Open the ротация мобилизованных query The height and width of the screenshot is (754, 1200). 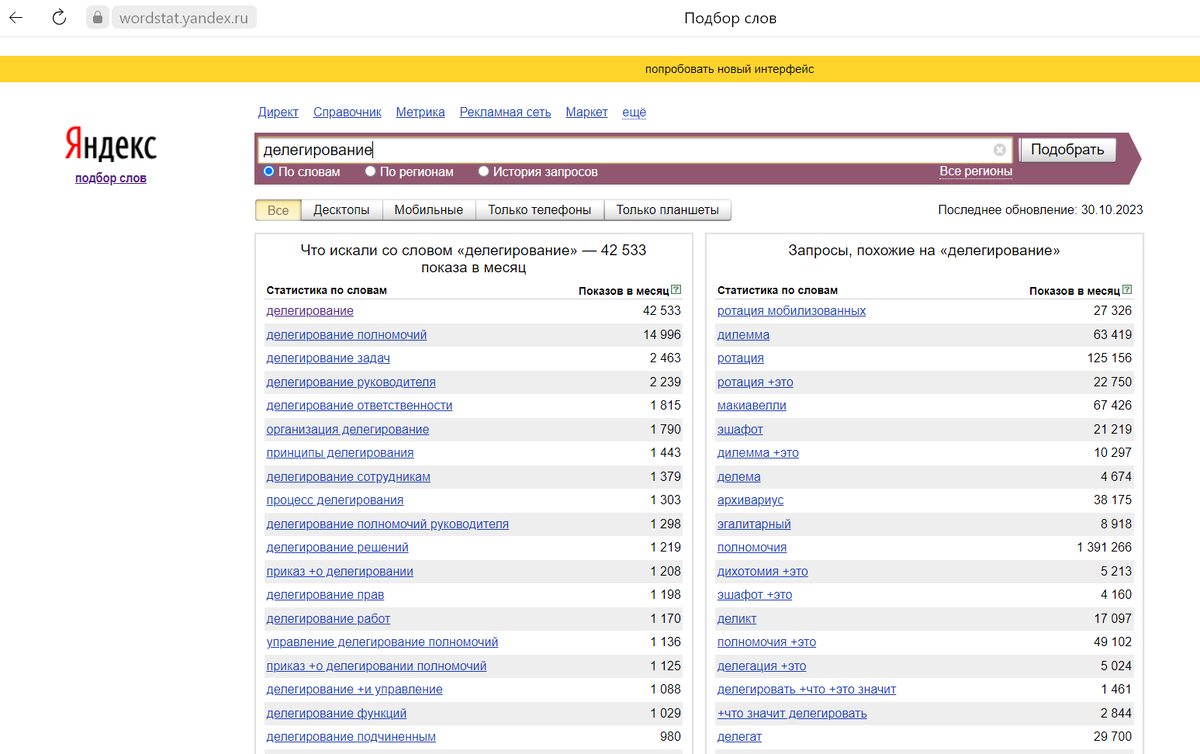(x=791, y=311)
